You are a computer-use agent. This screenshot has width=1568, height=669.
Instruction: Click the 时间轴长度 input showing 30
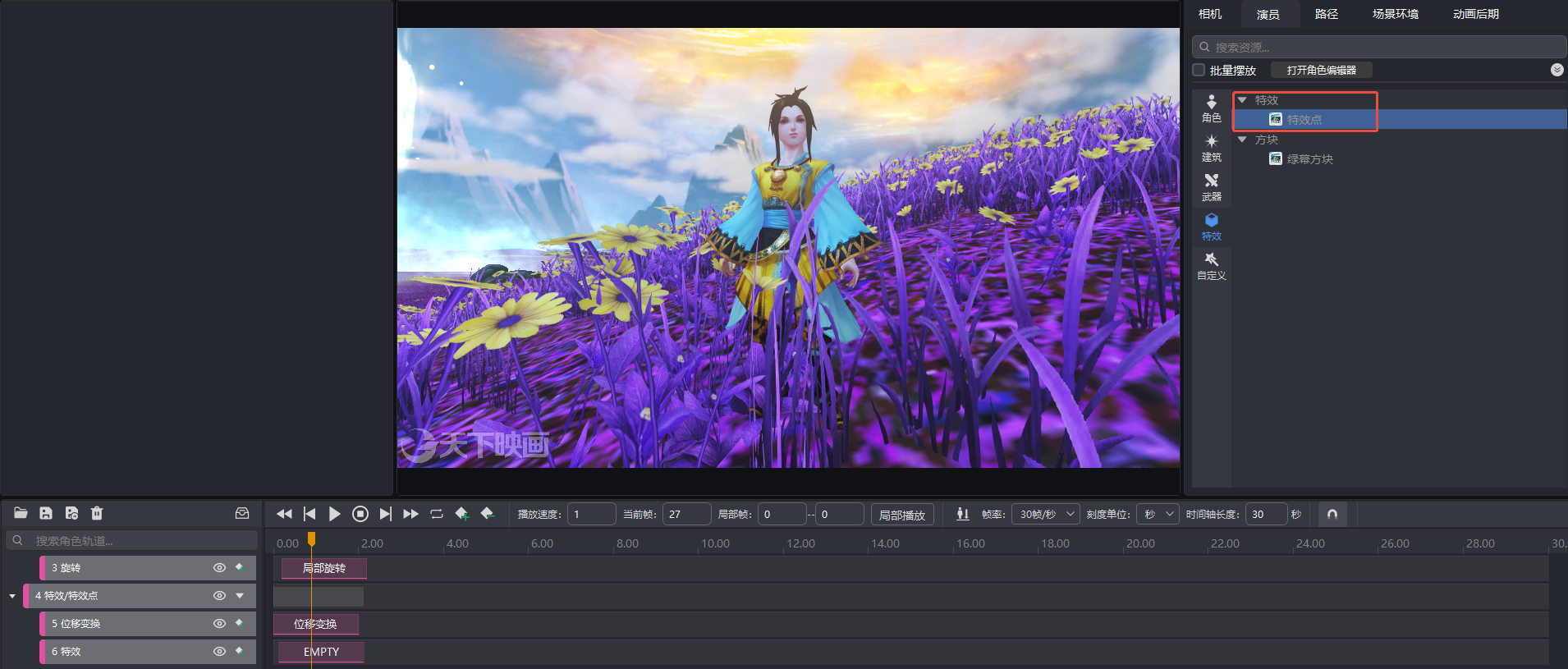(x=1266, y=514)
